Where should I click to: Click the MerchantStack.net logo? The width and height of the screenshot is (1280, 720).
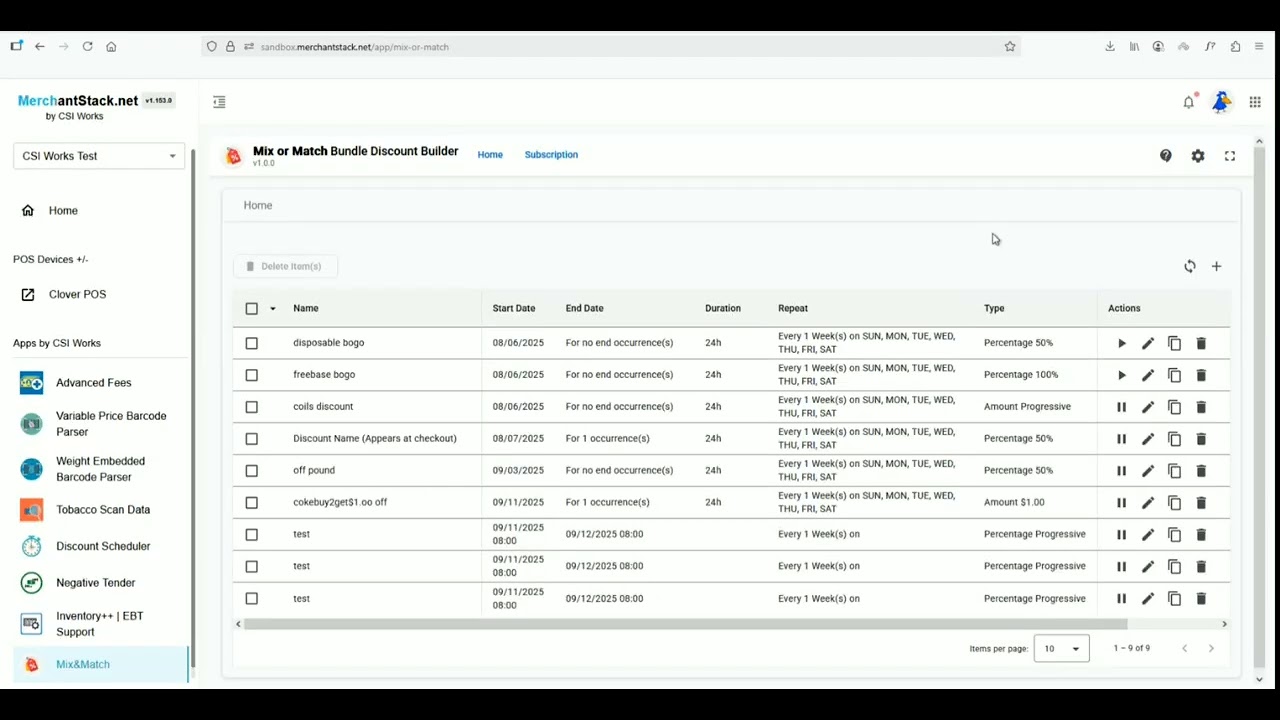click(x=78, y=101)
